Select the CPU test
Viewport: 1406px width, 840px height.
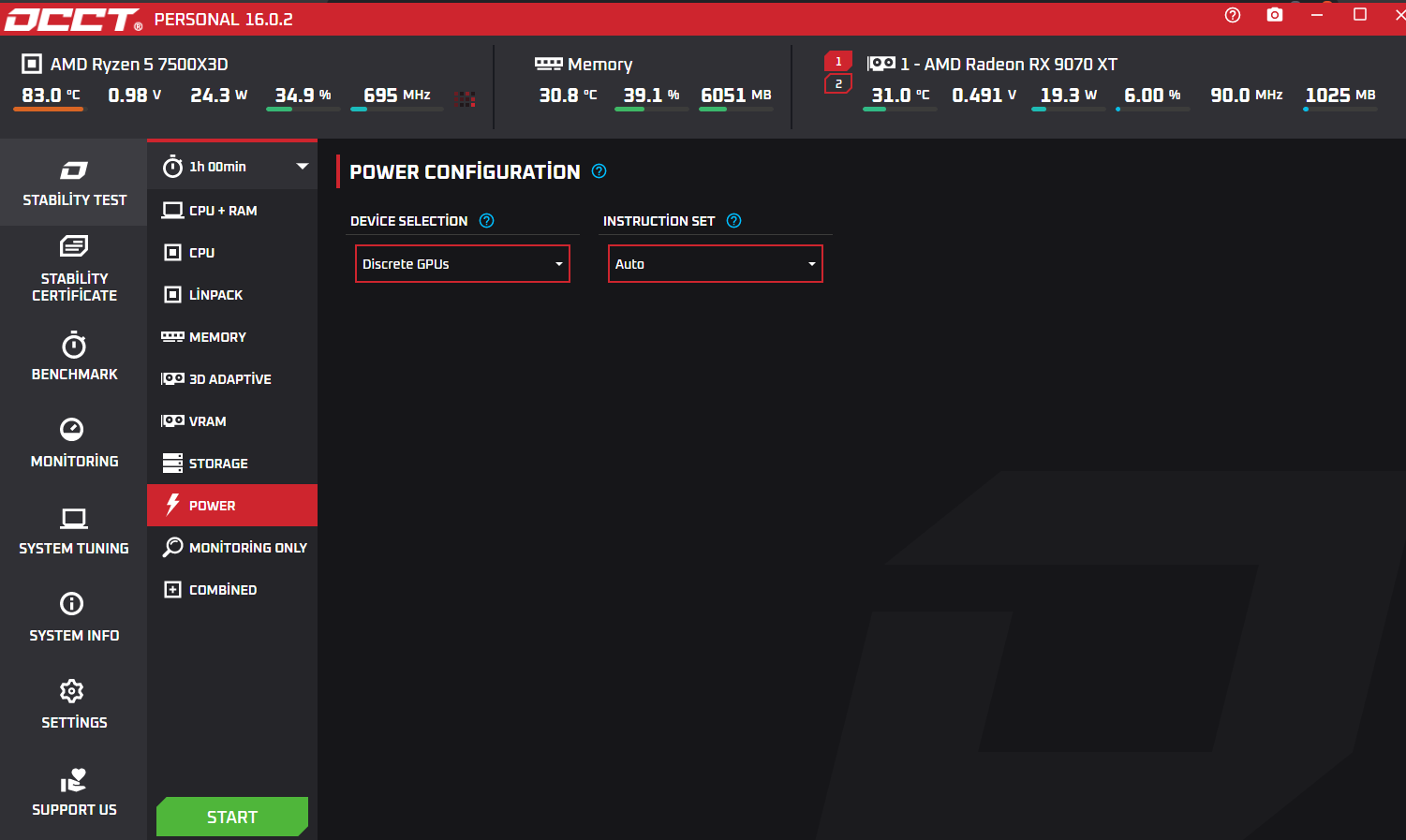point(232,253)
